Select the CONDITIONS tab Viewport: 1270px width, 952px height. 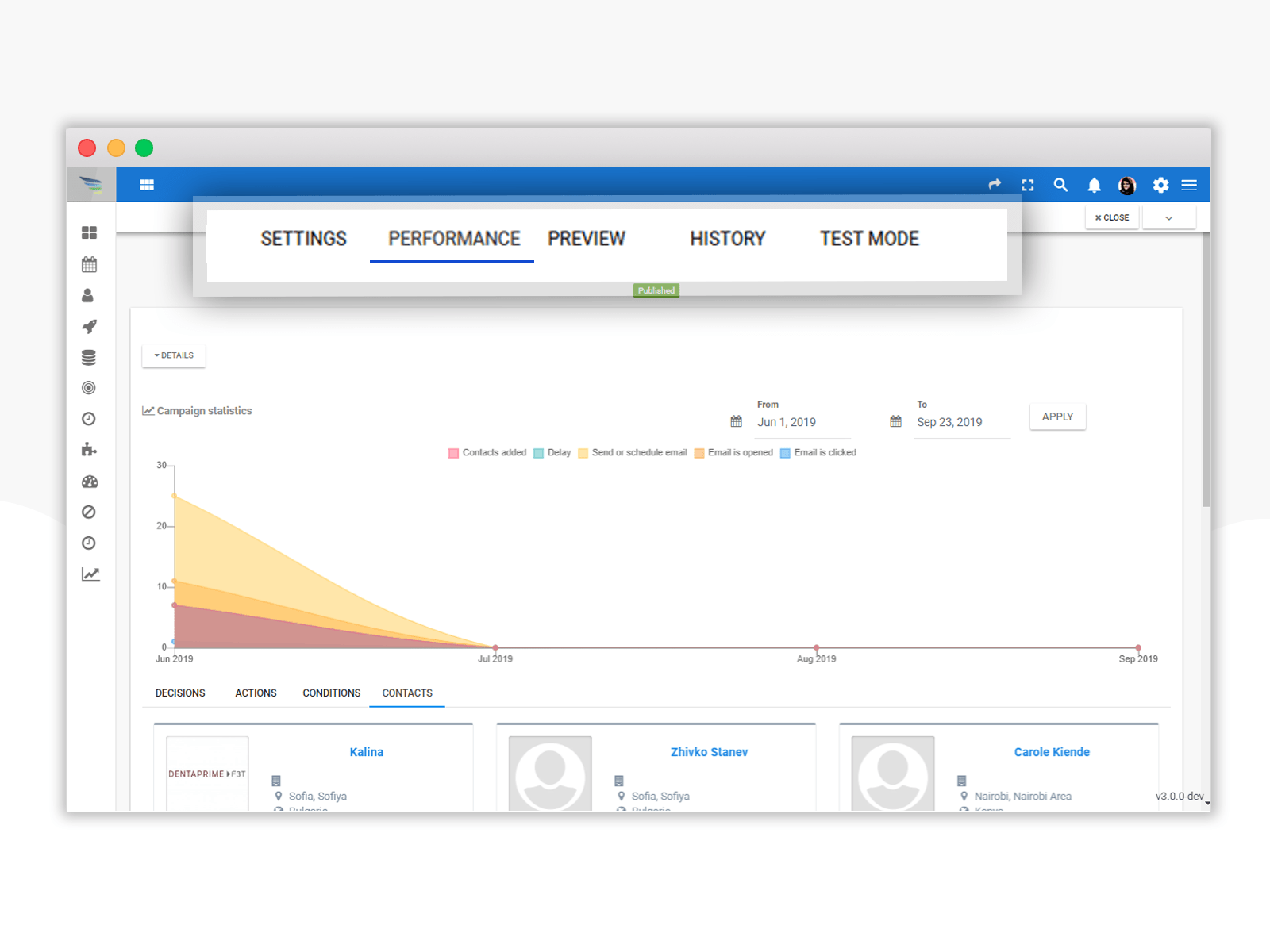[332, 693]
